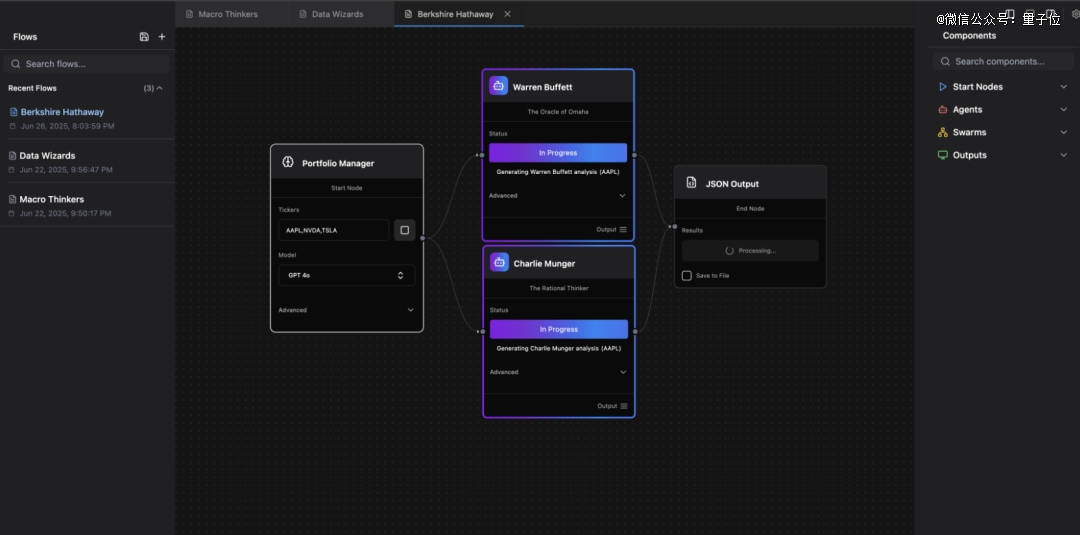The width and height of the screenshot is (1080, 535).
Task: Add a new flow with plus icon
Action: (162, 37)
